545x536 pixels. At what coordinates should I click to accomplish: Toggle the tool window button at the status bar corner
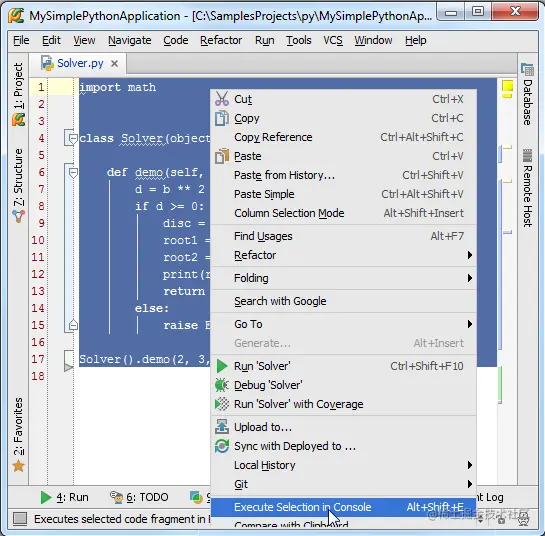coord(20,519)
